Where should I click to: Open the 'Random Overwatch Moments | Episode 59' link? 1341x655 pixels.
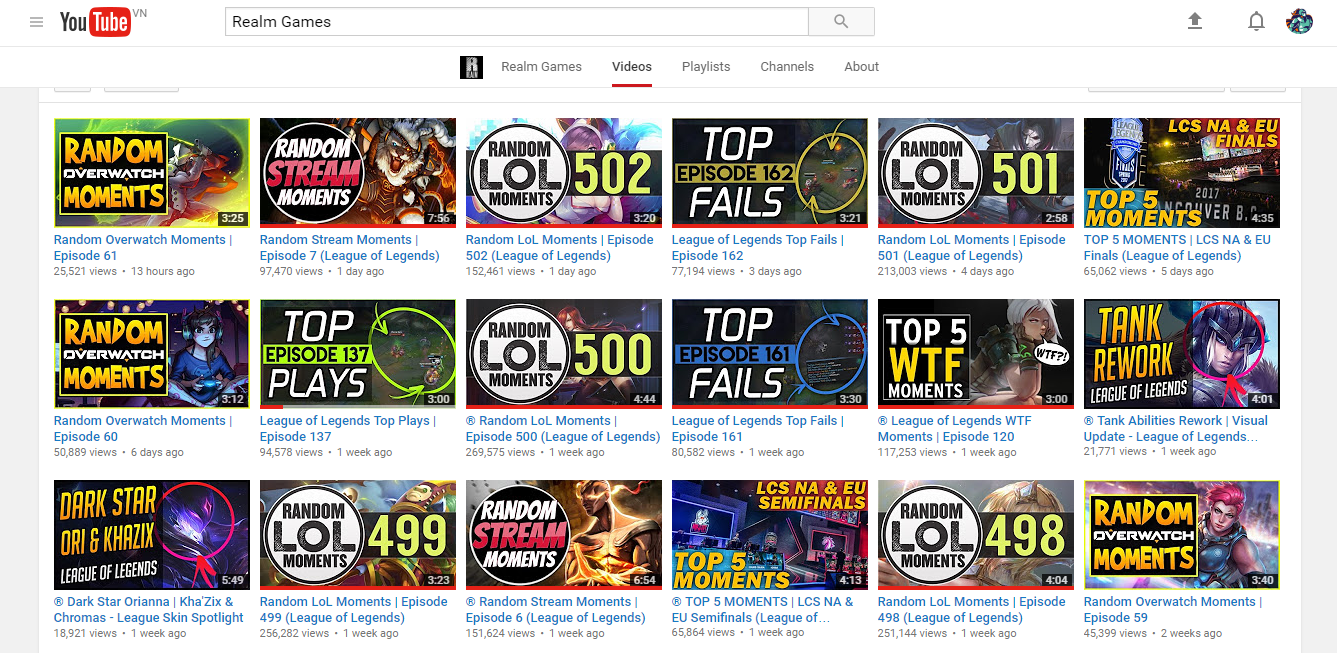1173,610
